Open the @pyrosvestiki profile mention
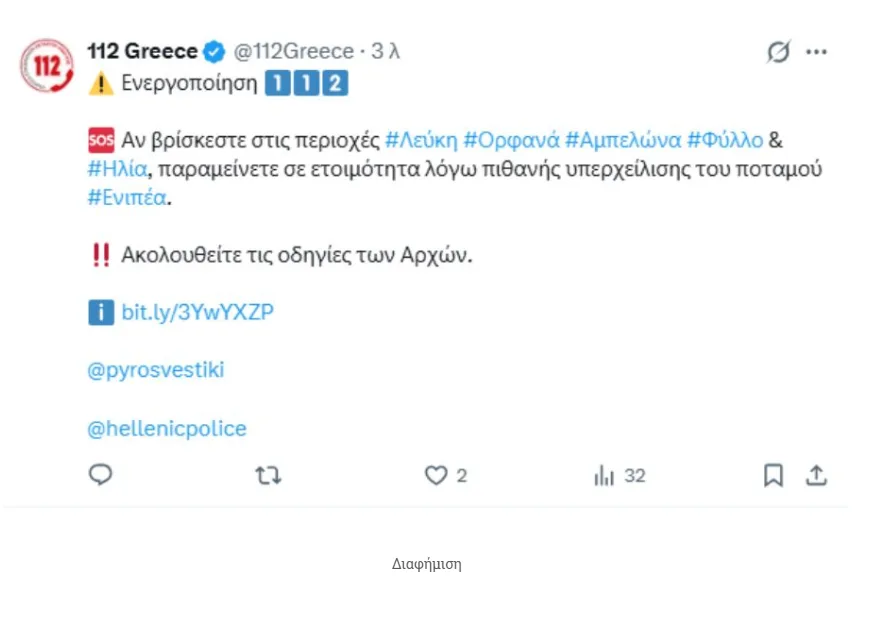Viewport: 872px width, 641px height. coord(159,370)
